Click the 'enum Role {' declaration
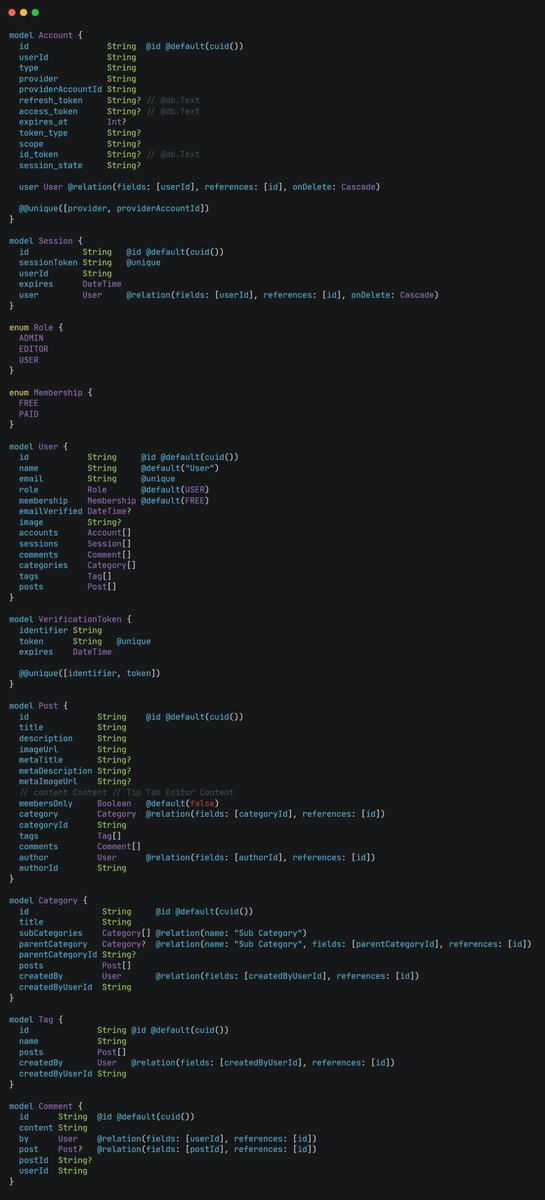 pyautogui.click(x=36, y=327)
